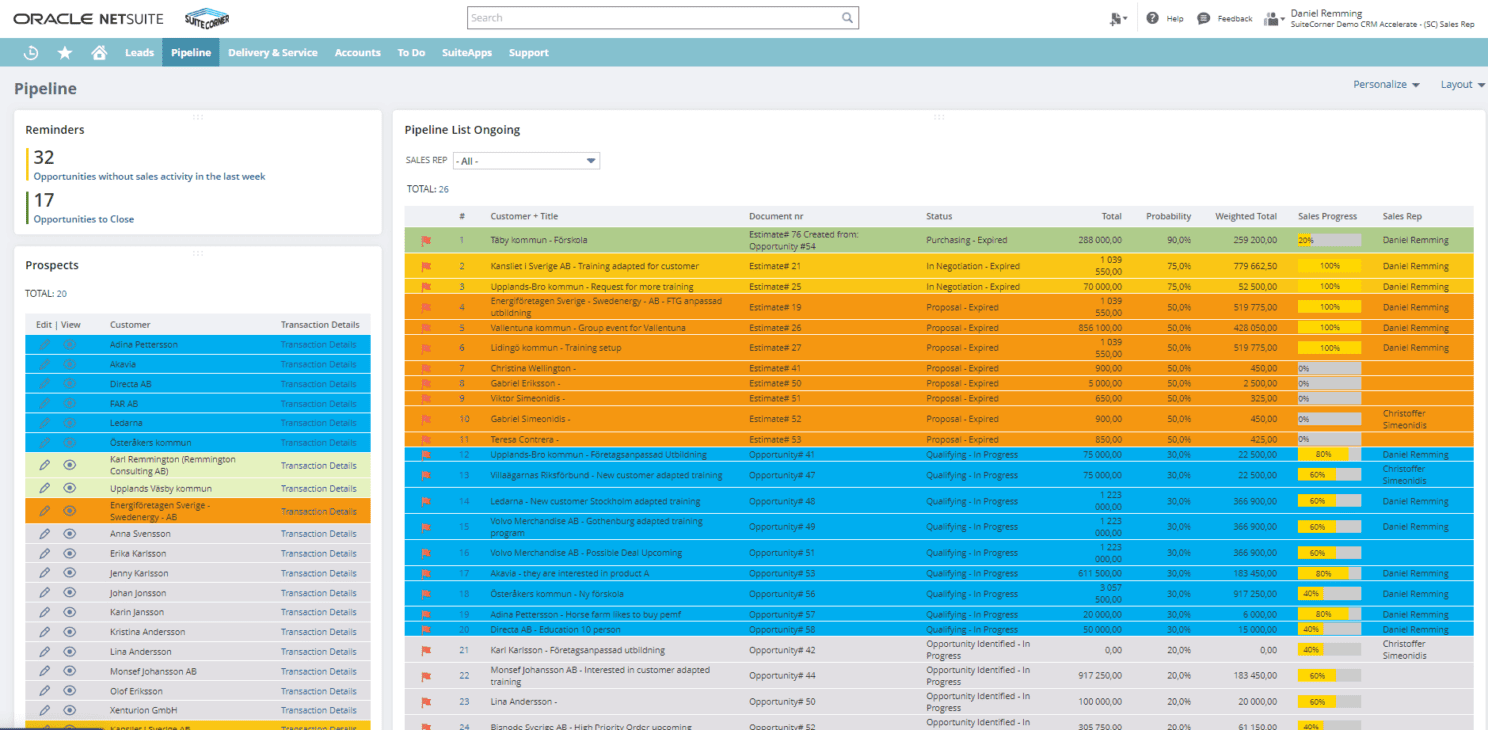Open the Delivery & Service tab
The width and height of the screenshot is (1488, 730).
coord(272,53)
